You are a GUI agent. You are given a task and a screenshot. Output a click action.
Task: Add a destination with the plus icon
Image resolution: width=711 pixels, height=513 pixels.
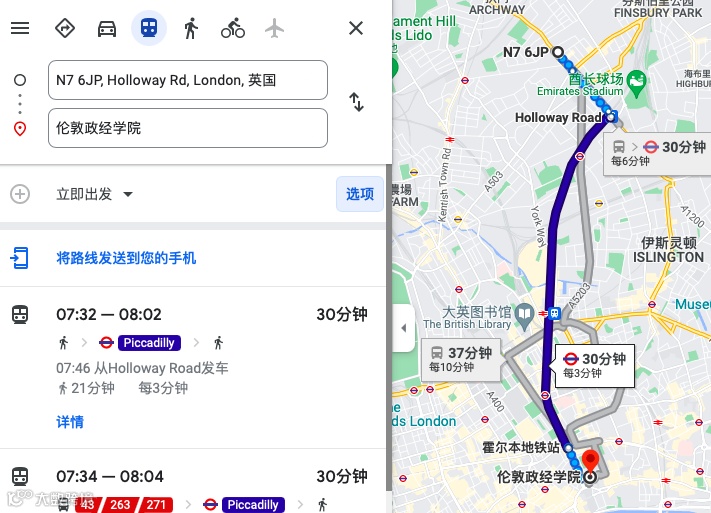point(20,194)
